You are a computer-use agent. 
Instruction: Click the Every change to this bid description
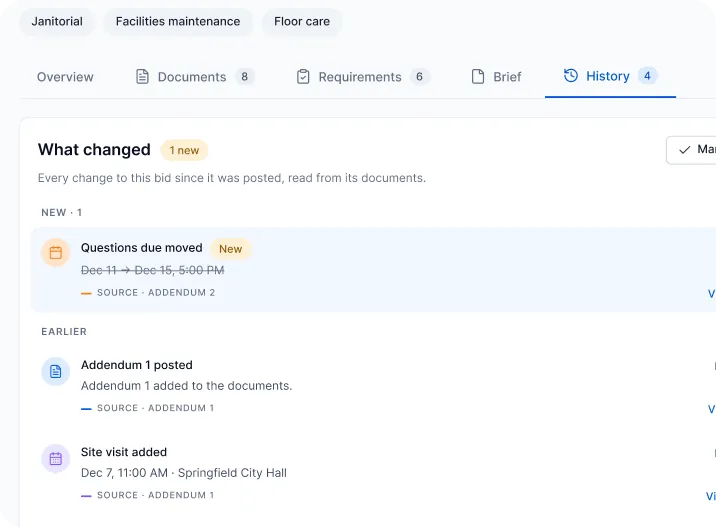232,178
